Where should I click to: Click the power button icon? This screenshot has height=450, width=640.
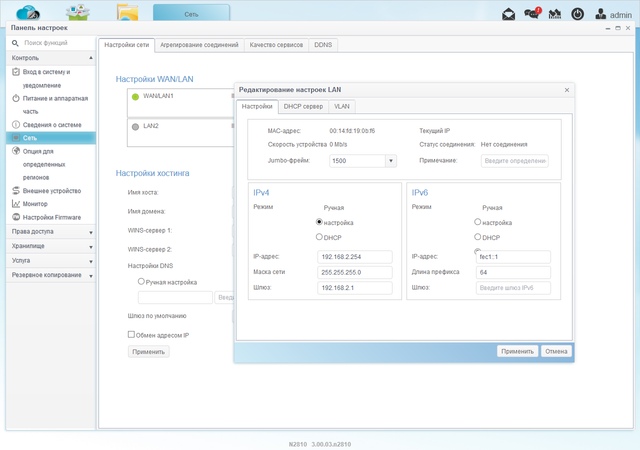(577, 14)
